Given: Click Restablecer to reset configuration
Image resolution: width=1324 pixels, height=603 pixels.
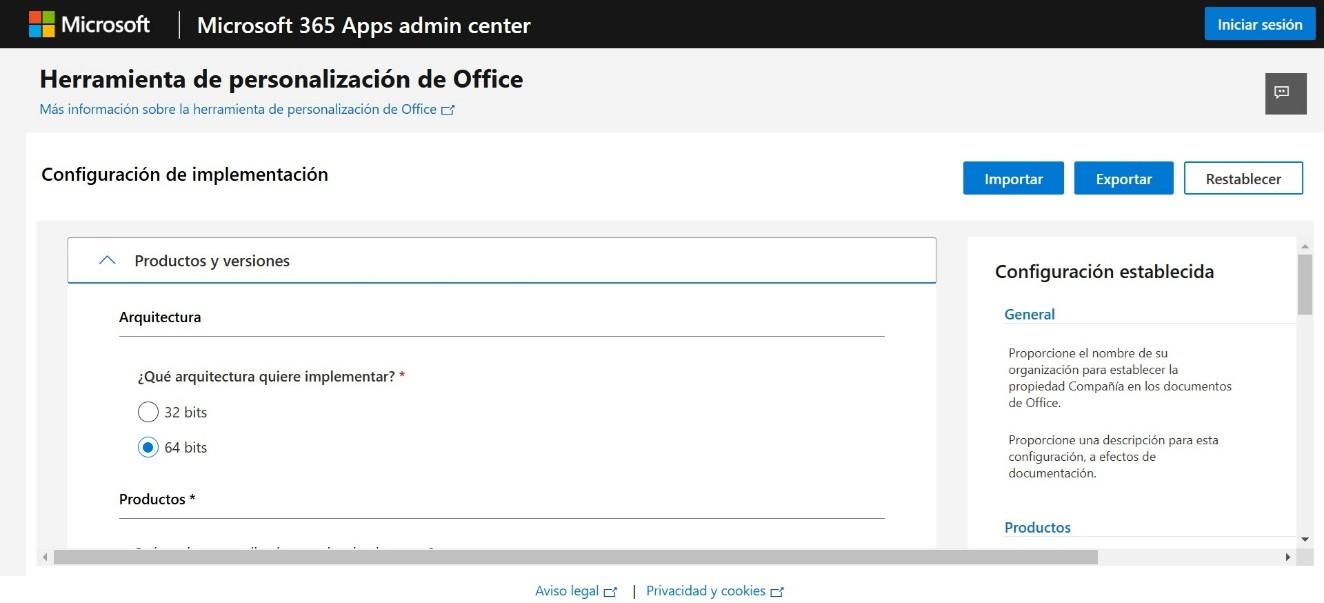Looking at the screenshot, I should pos(1243,179).
